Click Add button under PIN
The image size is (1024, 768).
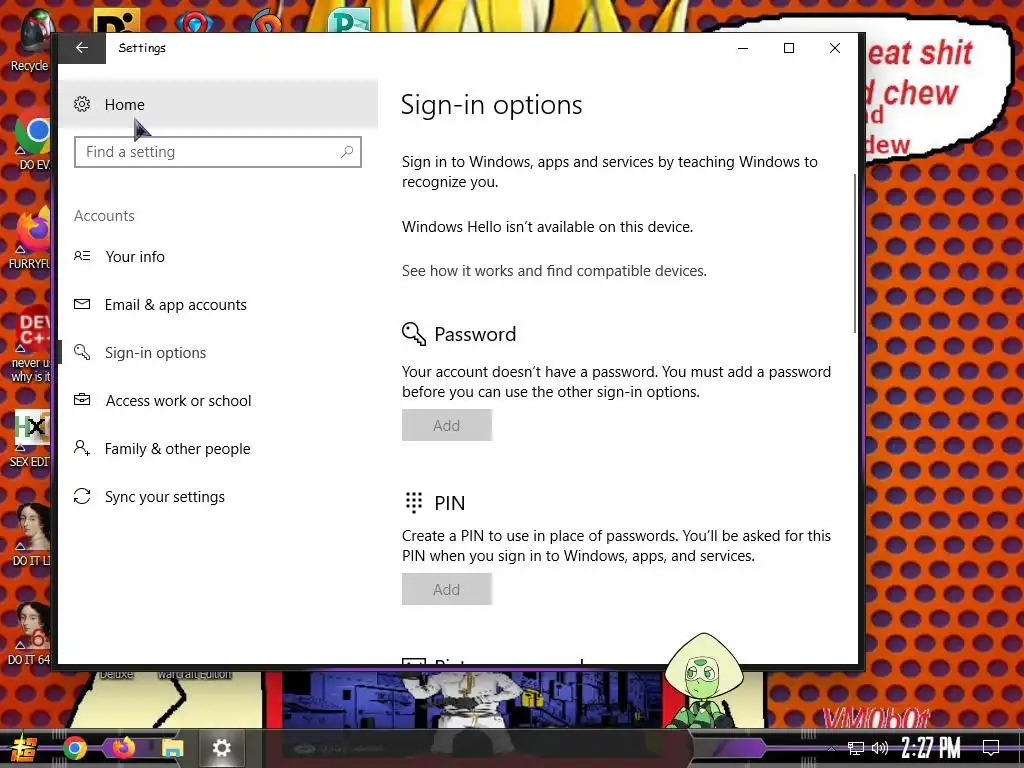coord(447,589)
